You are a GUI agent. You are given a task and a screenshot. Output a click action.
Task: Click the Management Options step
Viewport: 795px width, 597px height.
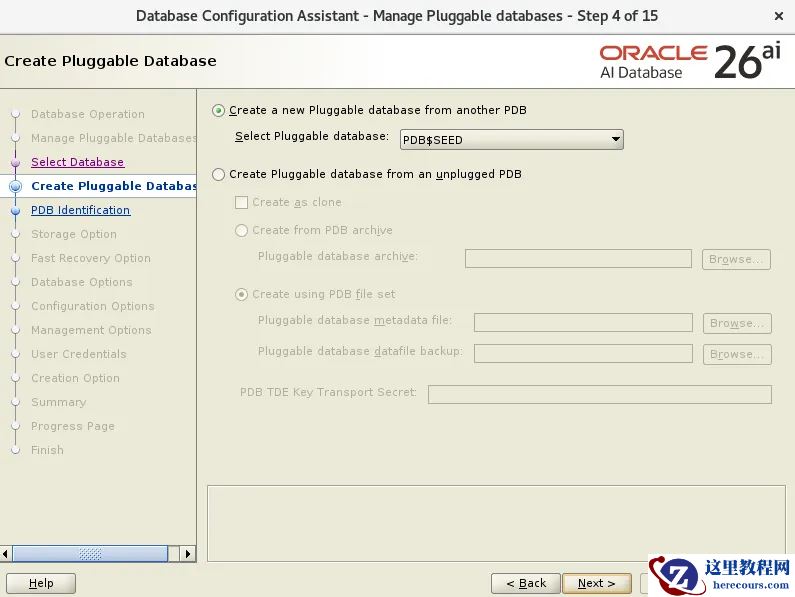(91, 330)
